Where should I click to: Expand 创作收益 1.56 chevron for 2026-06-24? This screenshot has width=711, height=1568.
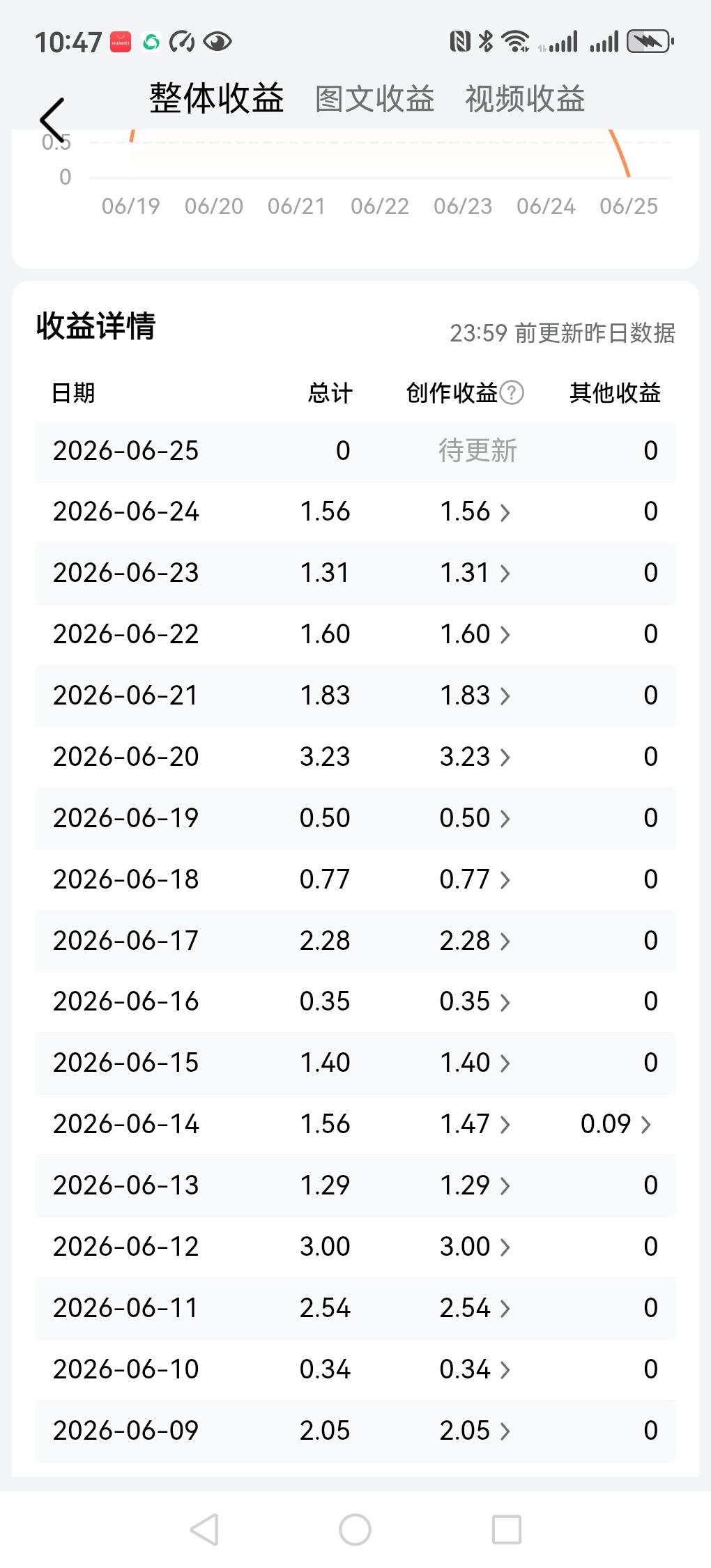coord(505,513)
